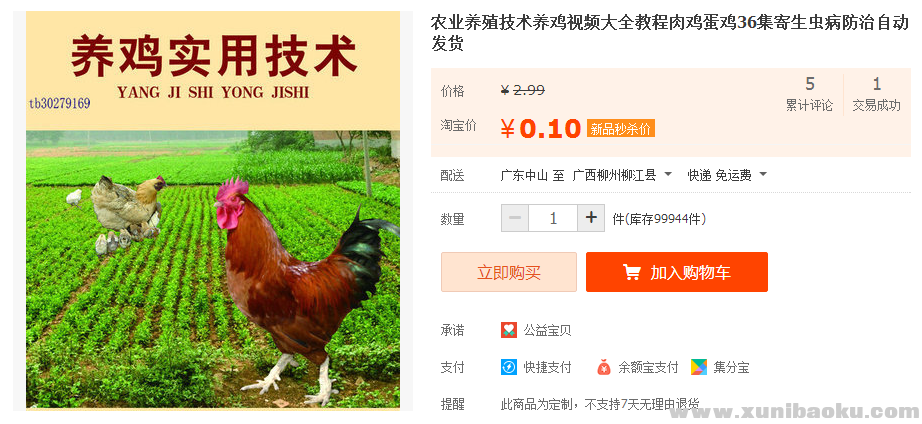This screenshot has width=922, height=424.
Task: Click the 余额宝支付 payment label
Action: 648,368
